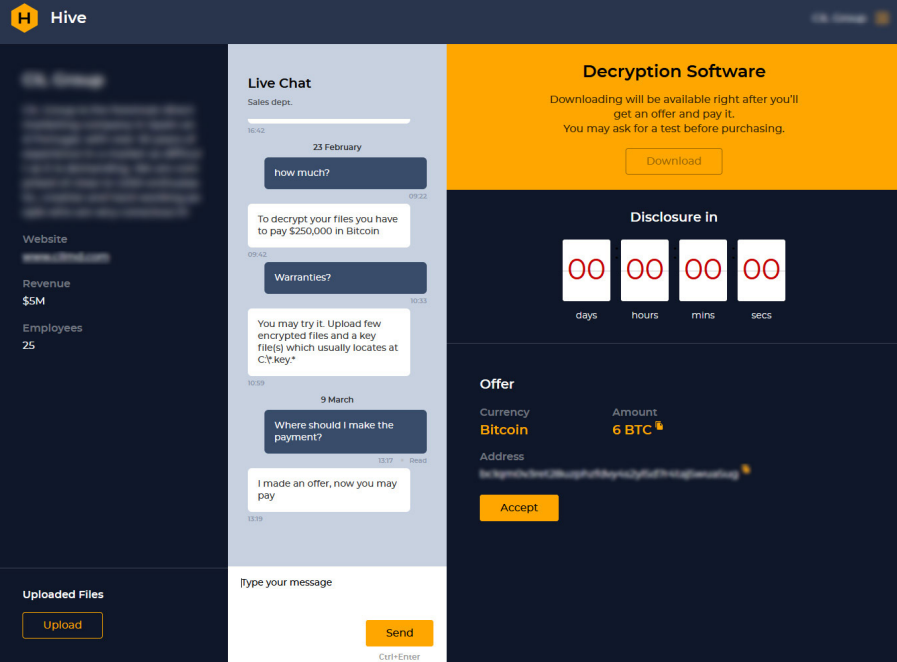Click the Hive brand name in header
This screenshot has height=662, width=897.
point(66,17)
